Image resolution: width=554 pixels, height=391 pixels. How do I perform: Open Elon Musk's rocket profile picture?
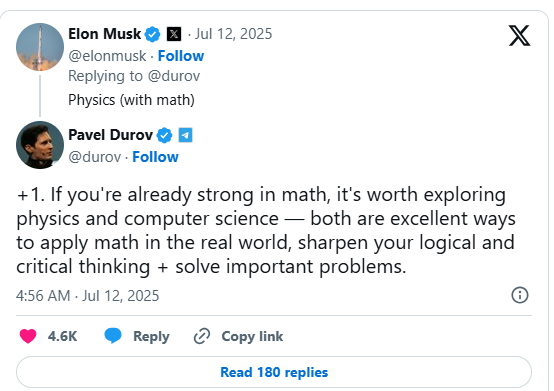coord(40,47)
